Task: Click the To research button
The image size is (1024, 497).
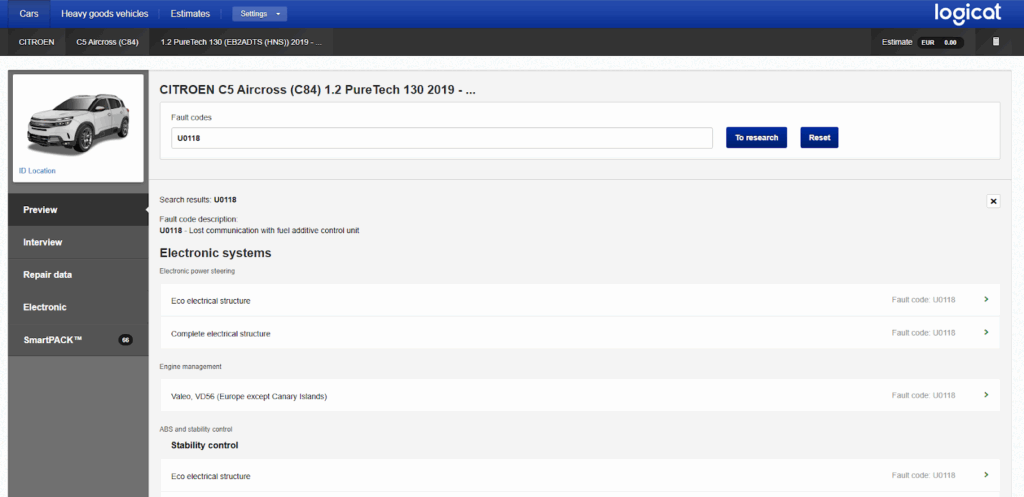Action: [756, 138]
